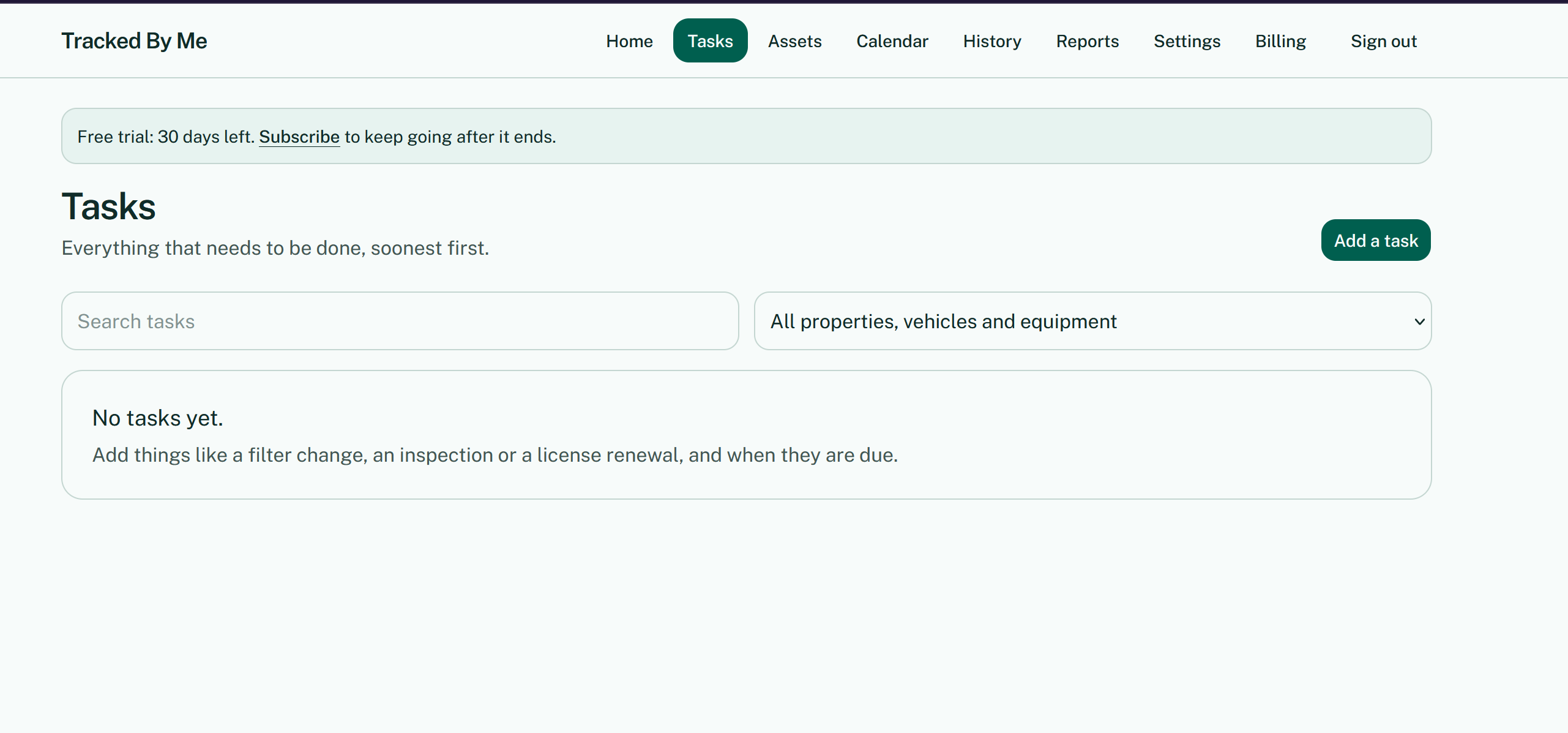This screenshot has width=1568, height=733.
Task: Open Reports
Action: 1087,41
